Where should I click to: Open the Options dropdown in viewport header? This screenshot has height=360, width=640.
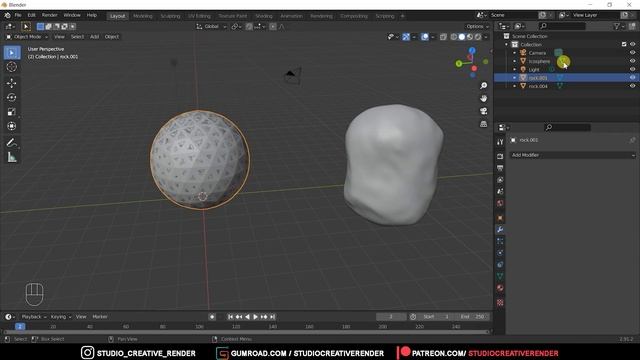pyautogui.click(x=477, y=27)
